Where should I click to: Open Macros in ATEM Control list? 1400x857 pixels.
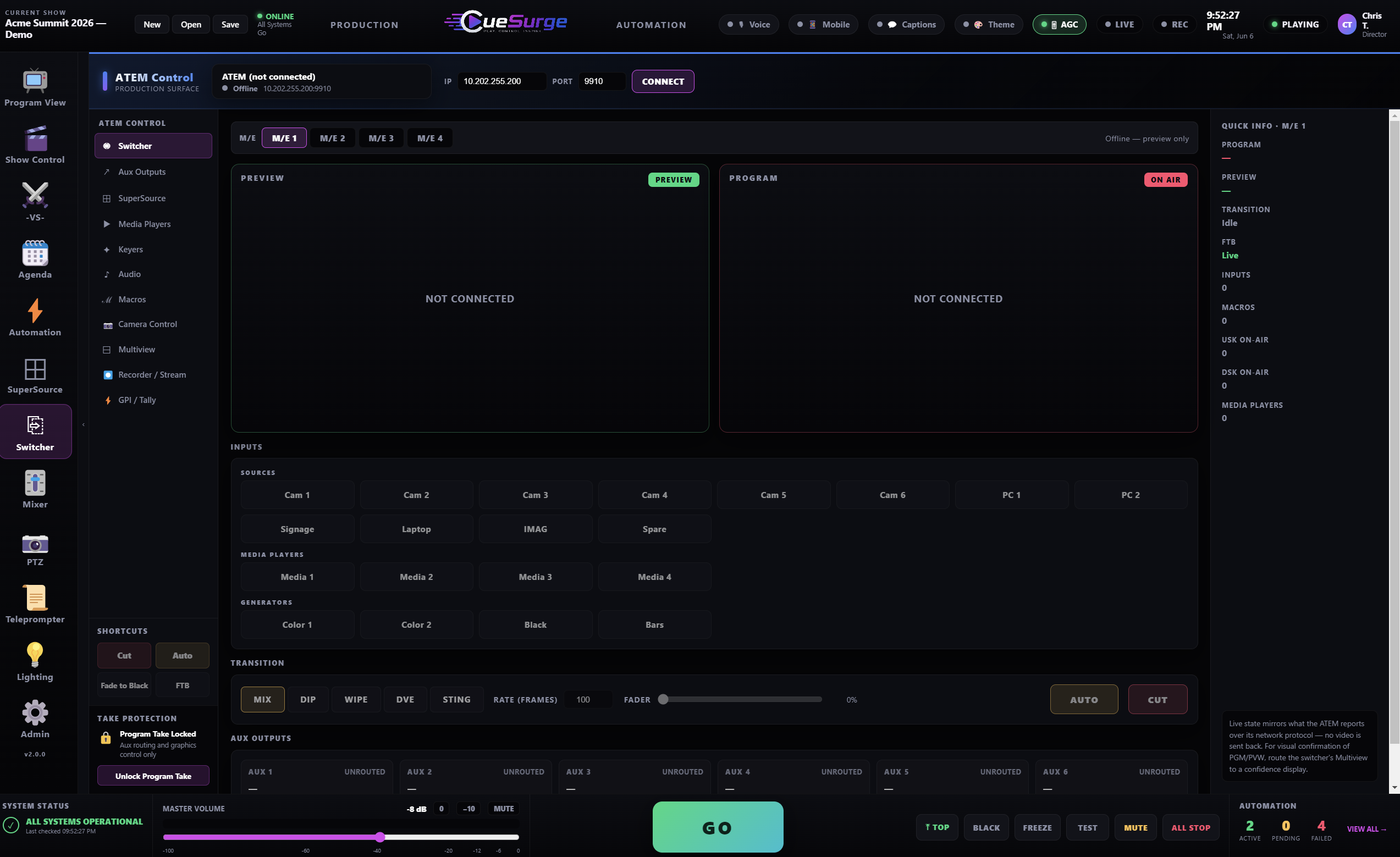click(x=153, y=299)
